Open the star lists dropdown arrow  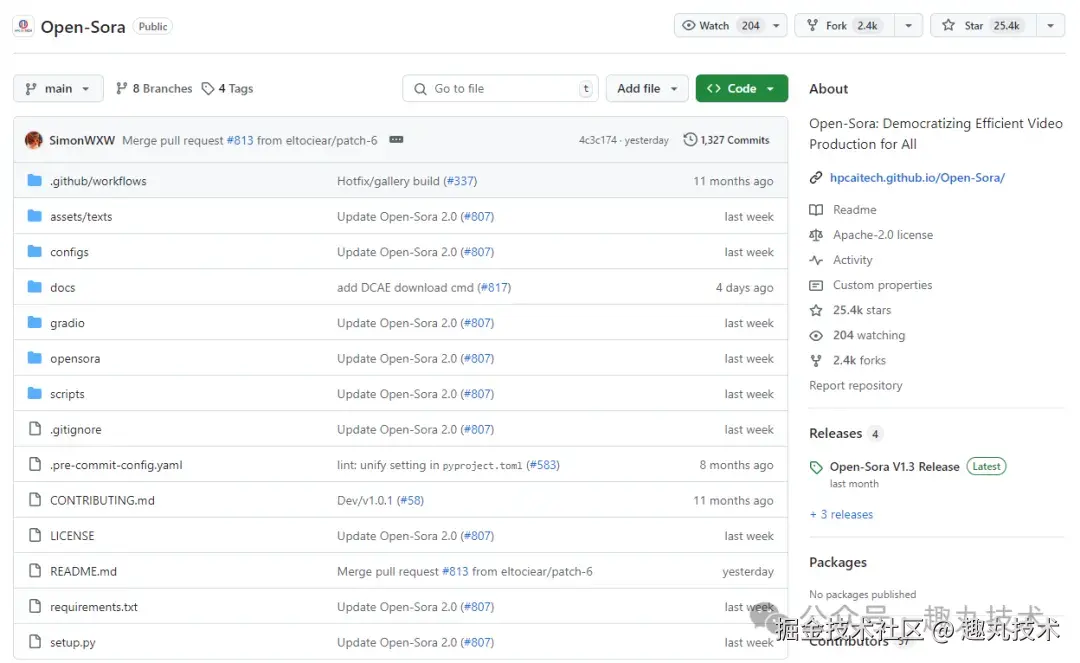point(1050,25)
